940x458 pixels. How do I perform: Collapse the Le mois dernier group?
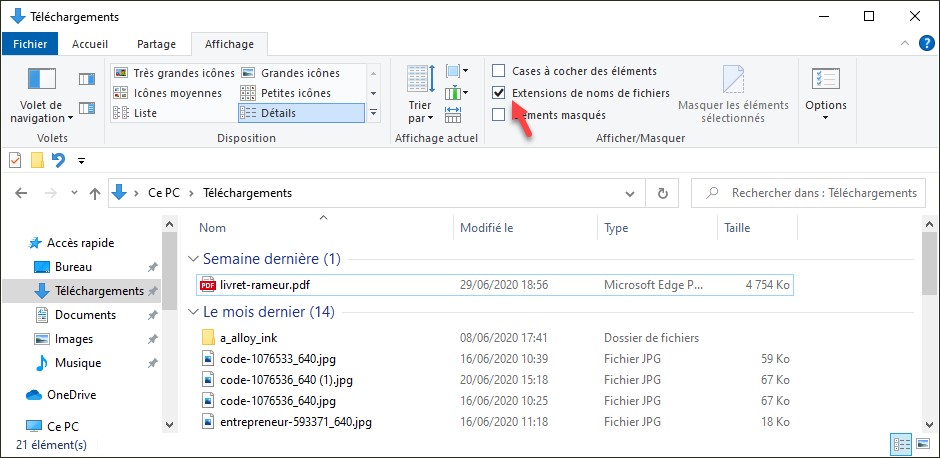[x=195, y=312]
